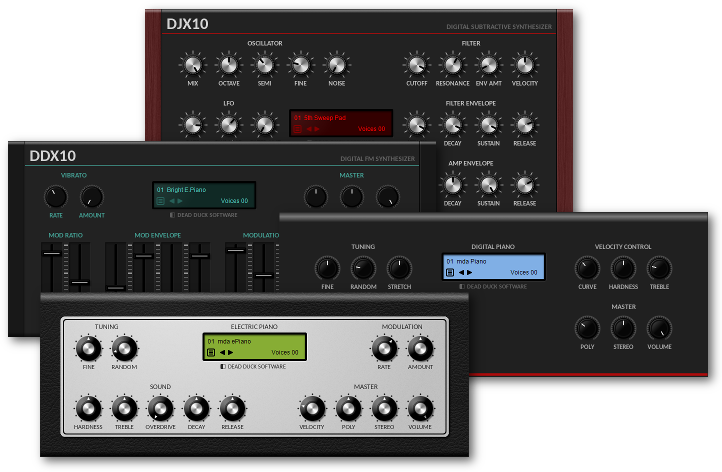The image size is (722, 472).
Task: Click the Electric Piano OVERDRIVE knob
Action: point(160,408)
